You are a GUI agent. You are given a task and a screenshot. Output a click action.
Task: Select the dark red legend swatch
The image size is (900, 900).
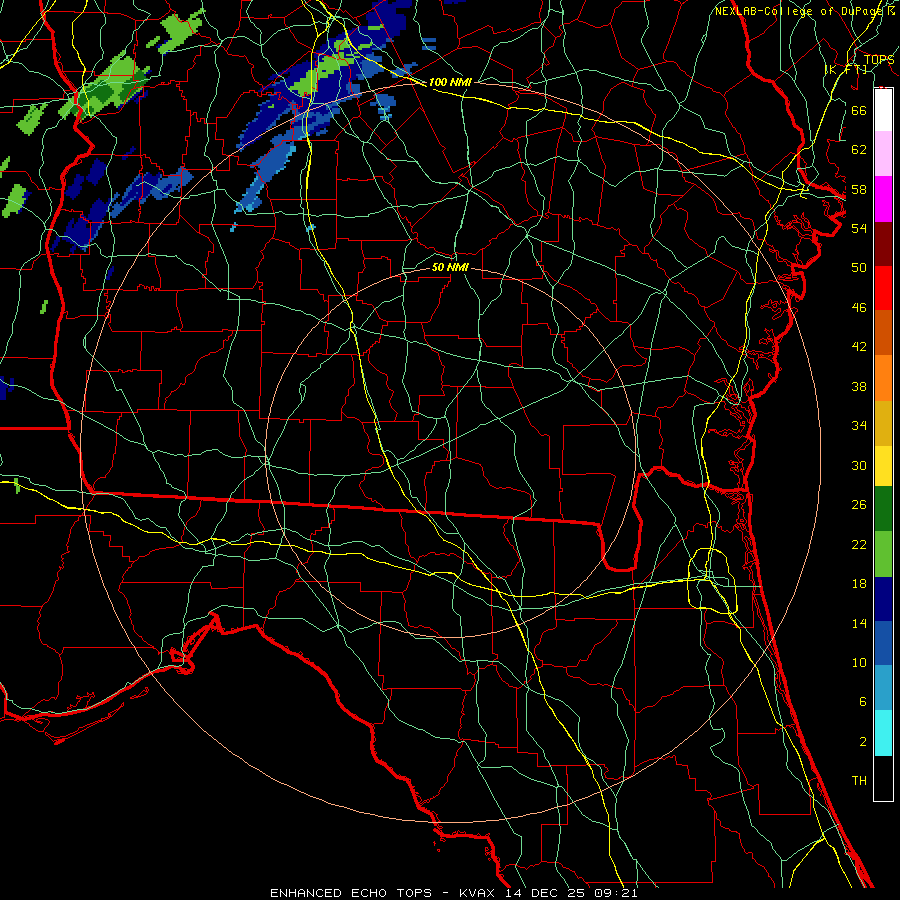pyautogui.click(x=883, y=244)
